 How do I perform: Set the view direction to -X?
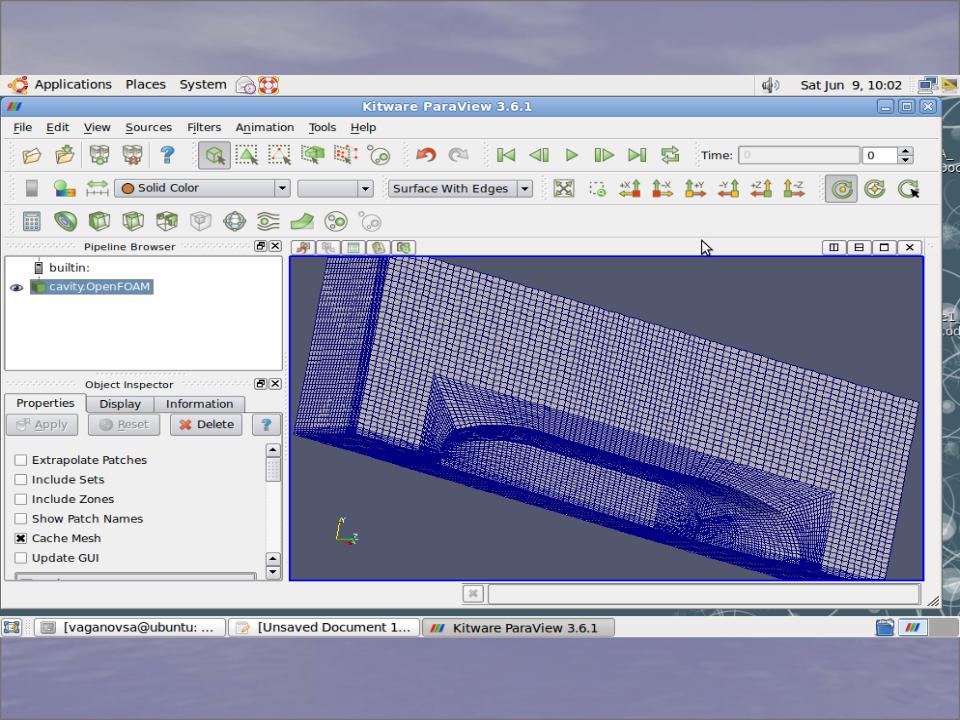pyautogui.click(x=662, y=189)
